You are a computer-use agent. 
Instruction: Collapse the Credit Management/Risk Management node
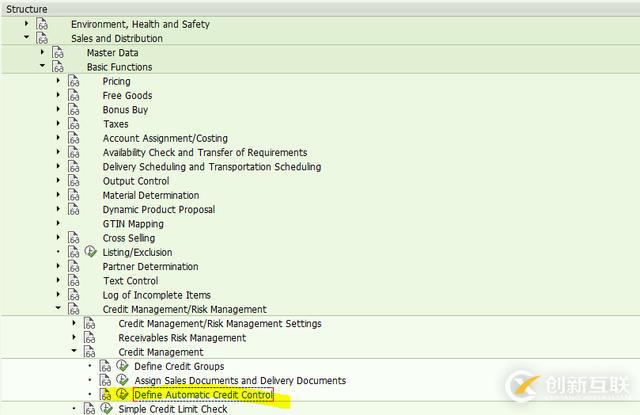tap(58, 308)
